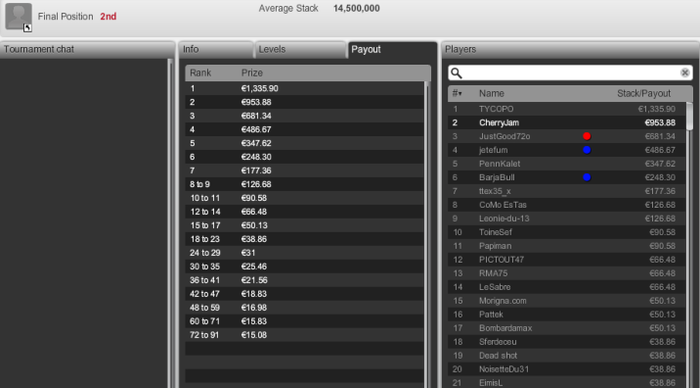Click the player avatar image
700x388 pixels.
point(18,17)
